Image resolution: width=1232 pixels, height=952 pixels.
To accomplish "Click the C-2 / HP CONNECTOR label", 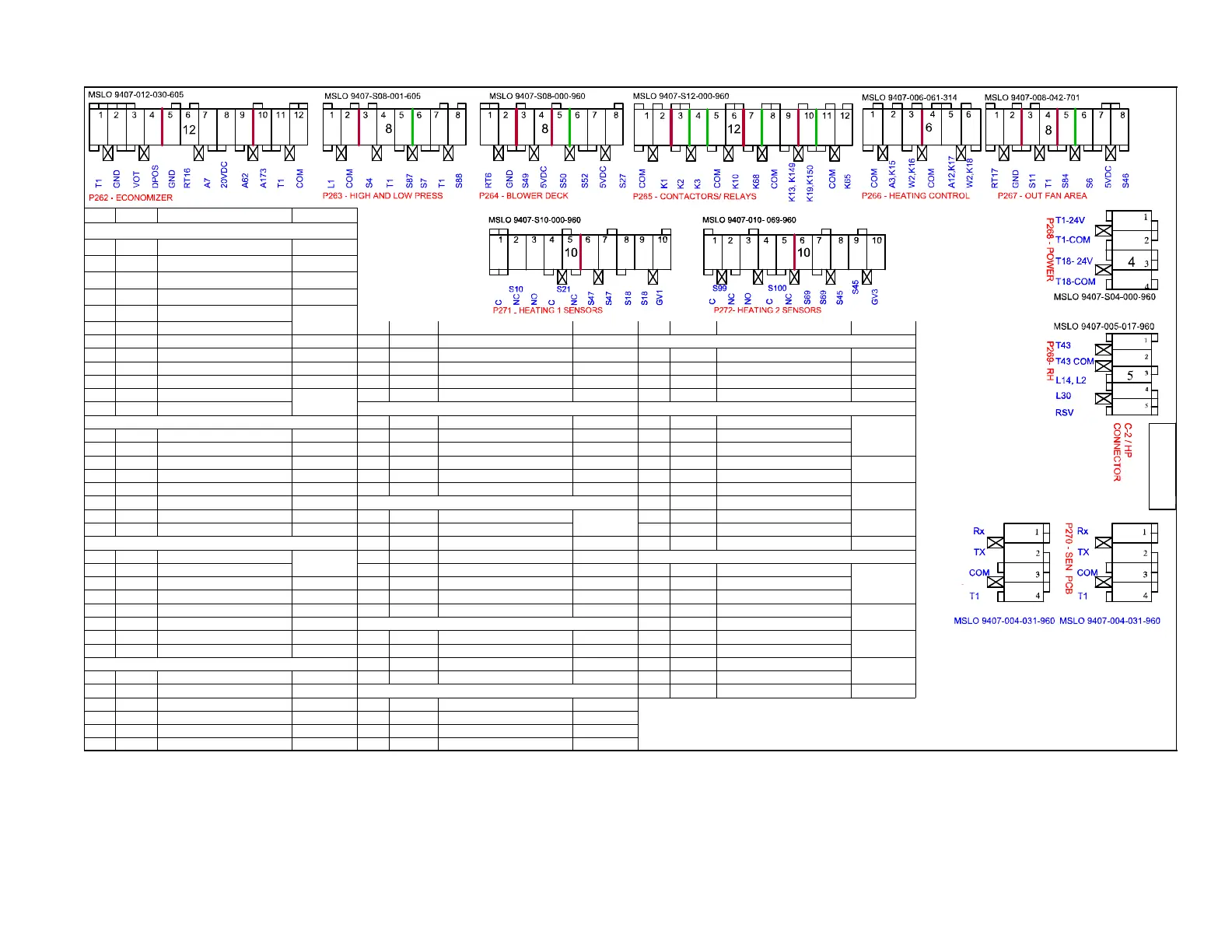I will pos(1122,453).
